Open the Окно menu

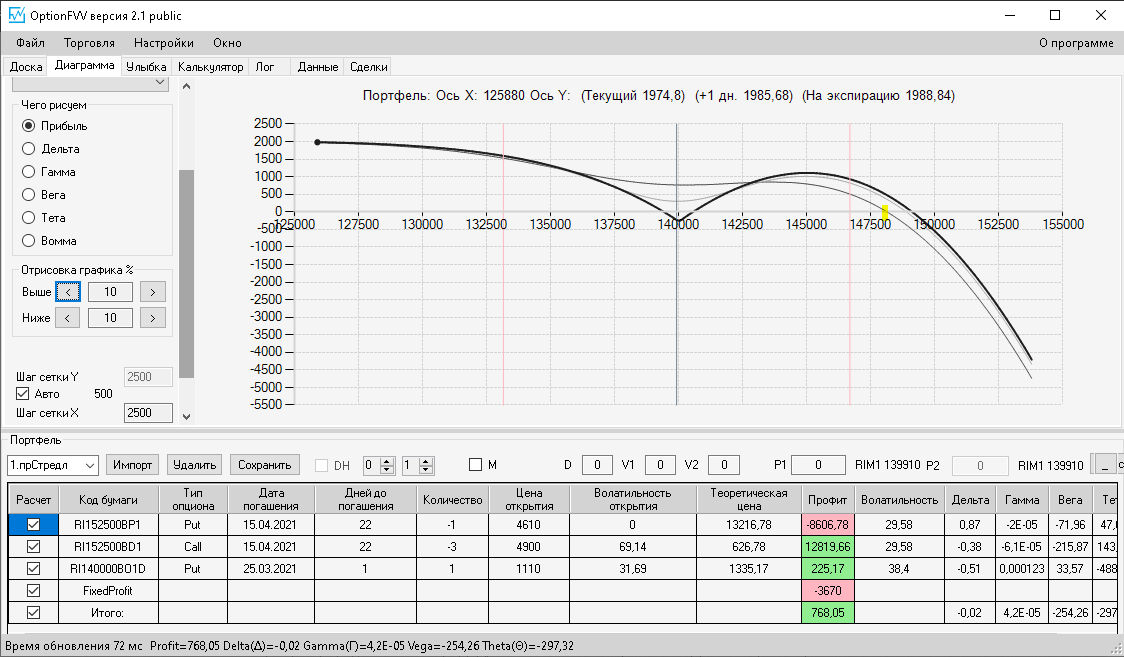click(x=227, y=43)
